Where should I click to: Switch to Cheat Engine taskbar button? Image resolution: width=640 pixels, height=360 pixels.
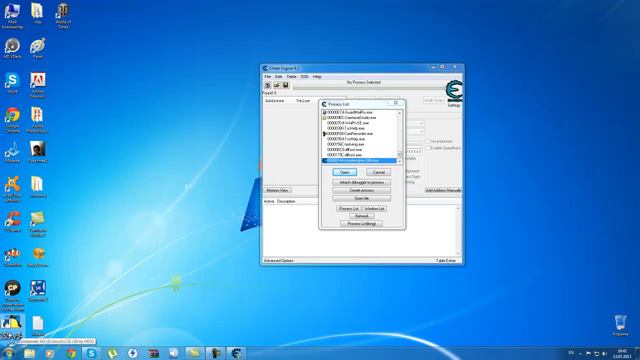coord(236,353)
